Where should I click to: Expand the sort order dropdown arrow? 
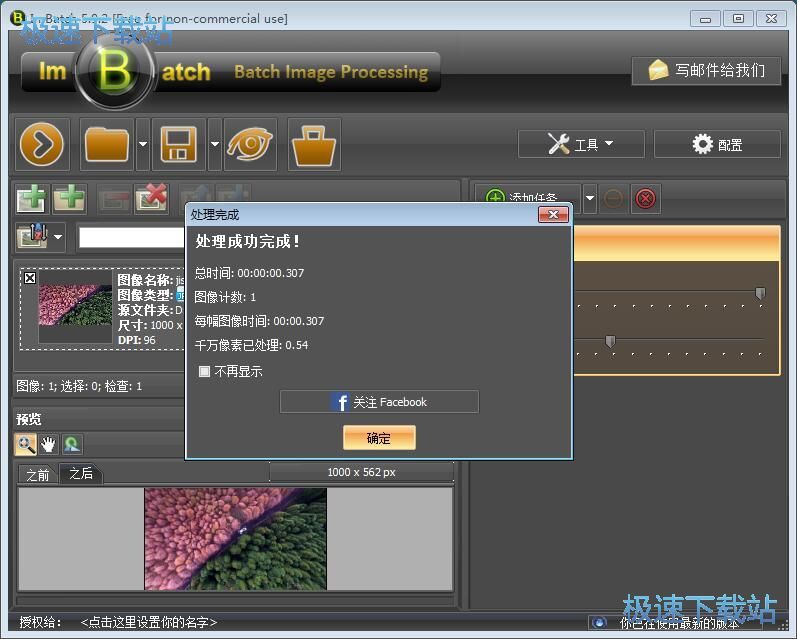pos(58,236)
